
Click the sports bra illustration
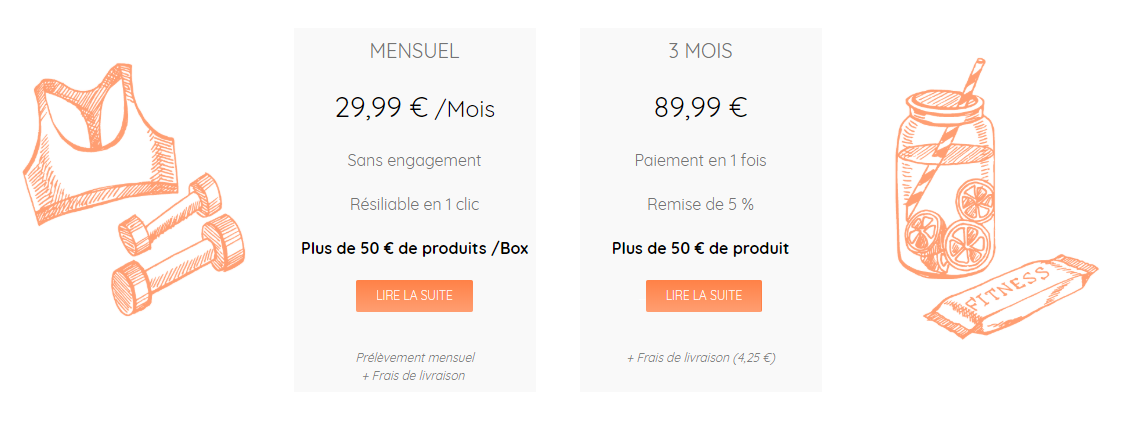(x=101, y=144)
